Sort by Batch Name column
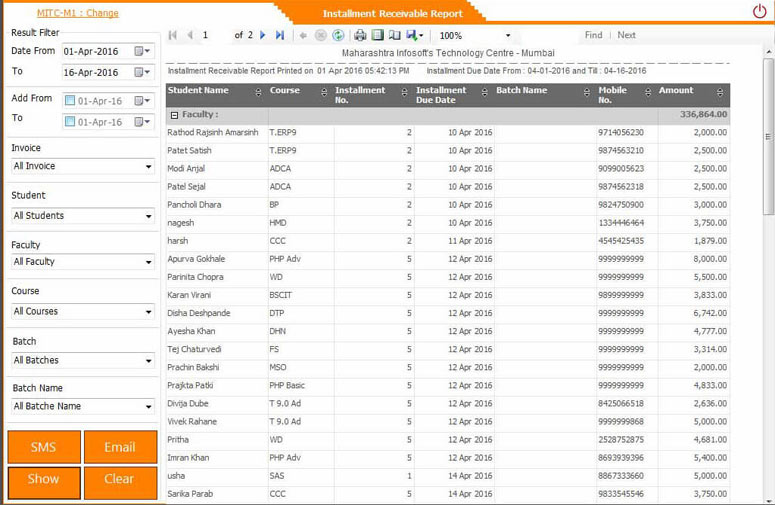775x505 pixels. pyautogui.click(x=587, y=92)
